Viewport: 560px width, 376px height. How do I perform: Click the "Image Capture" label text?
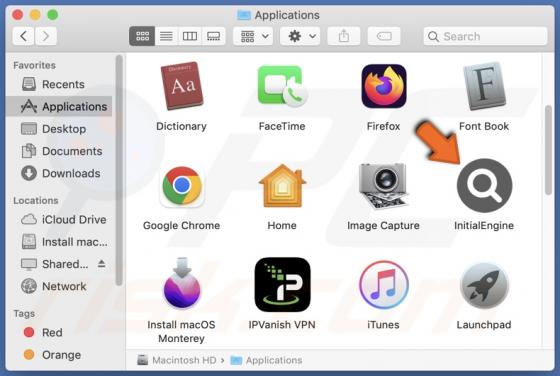click(383, 226)
